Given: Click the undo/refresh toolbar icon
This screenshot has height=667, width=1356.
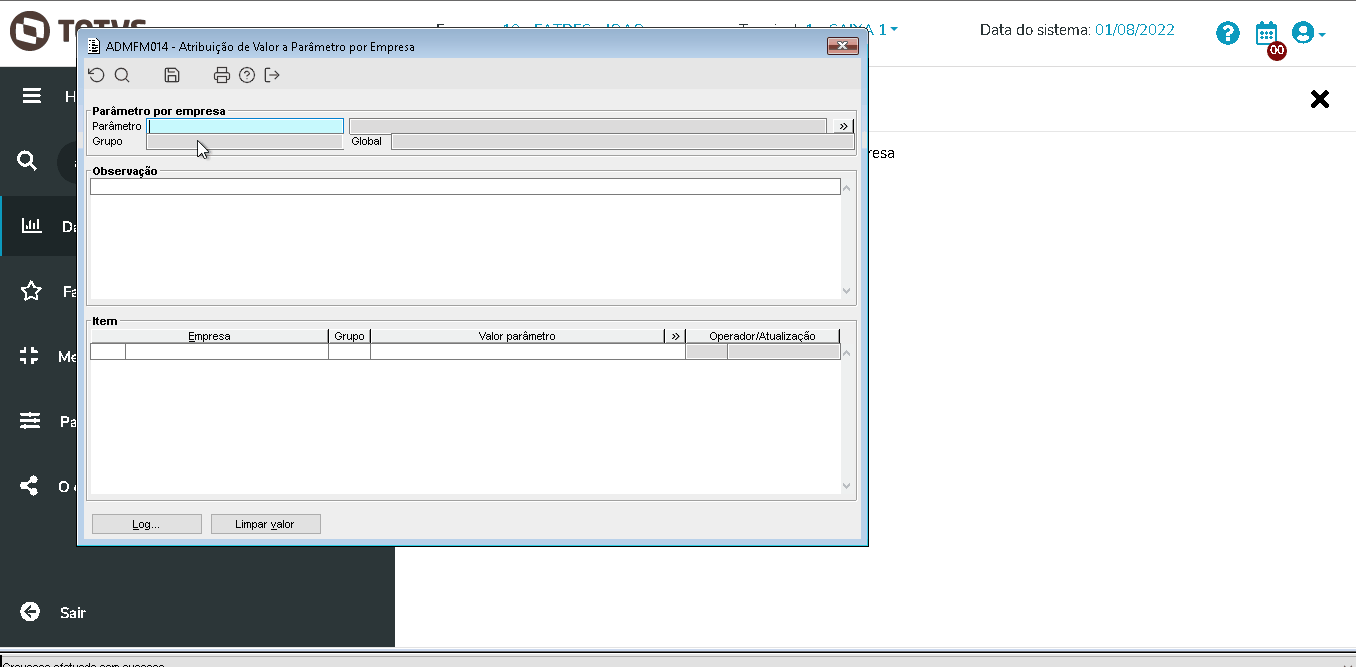Looking at the screenshot, I should (96, 75).
